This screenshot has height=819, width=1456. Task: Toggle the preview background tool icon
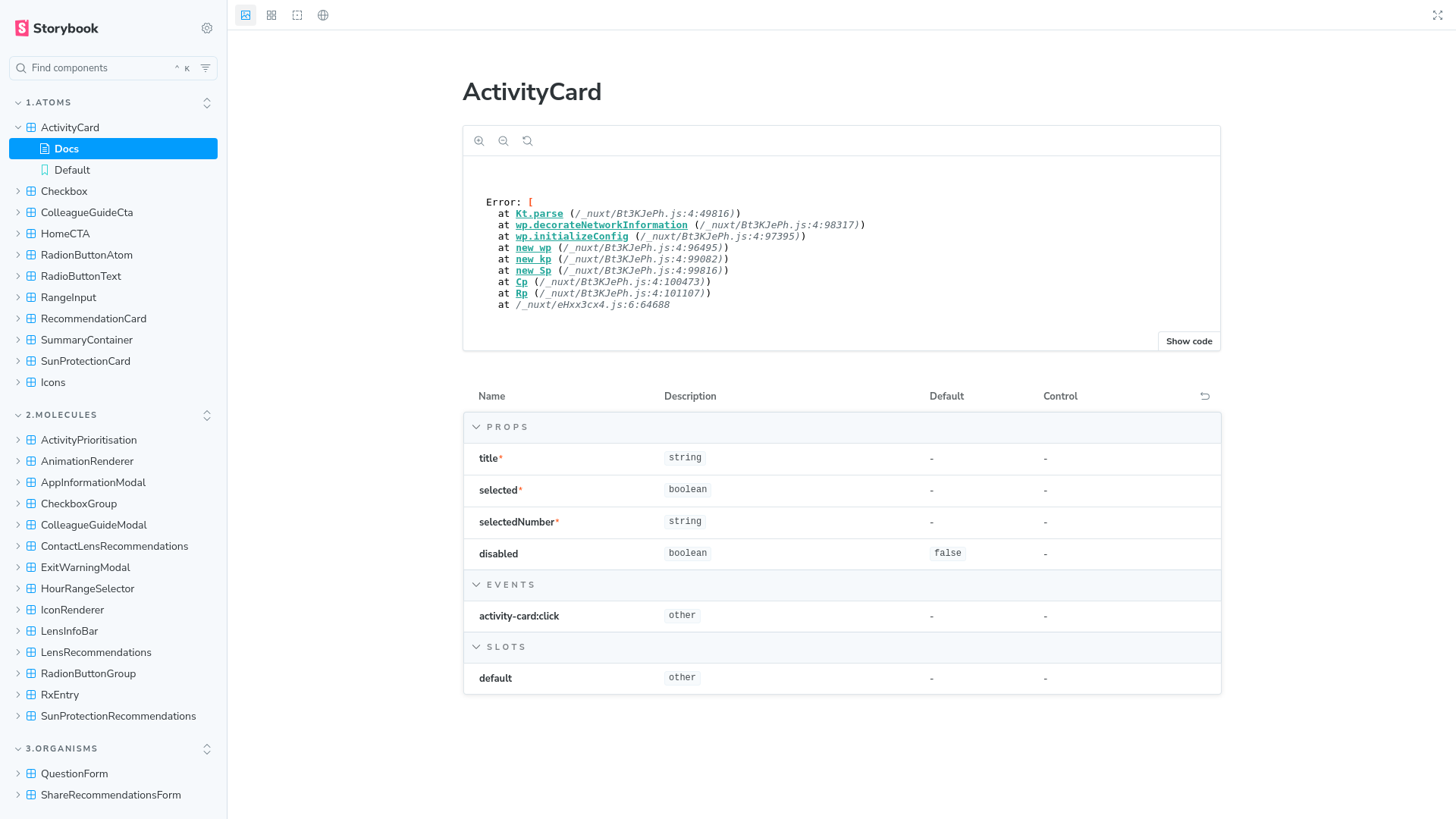tap(246, 15)
